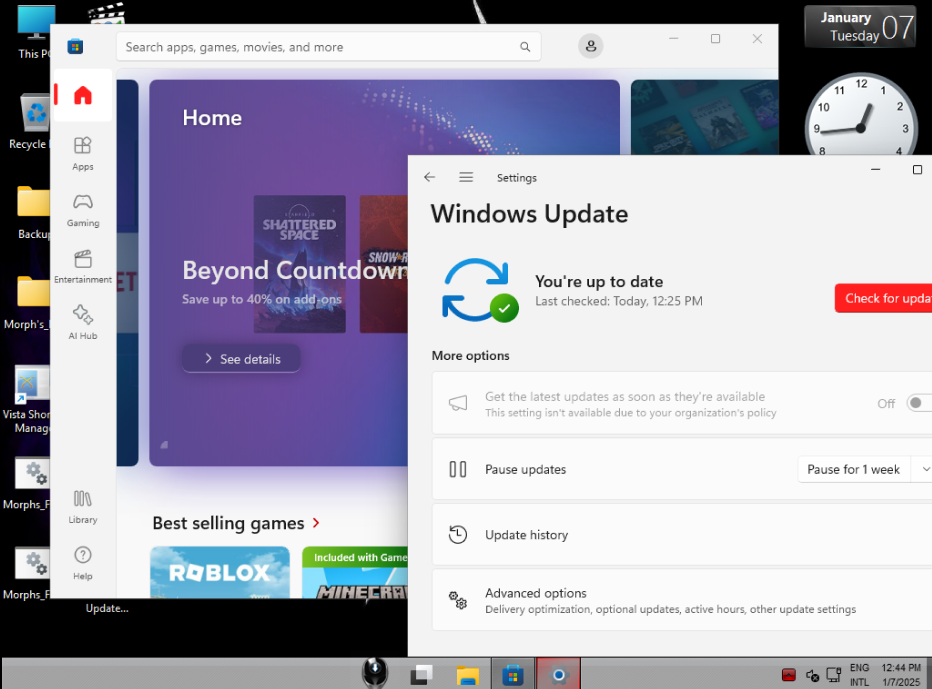Screen dimensions: 932x689
Task: Open Task View on the taskbar
Action: [421, 674]
